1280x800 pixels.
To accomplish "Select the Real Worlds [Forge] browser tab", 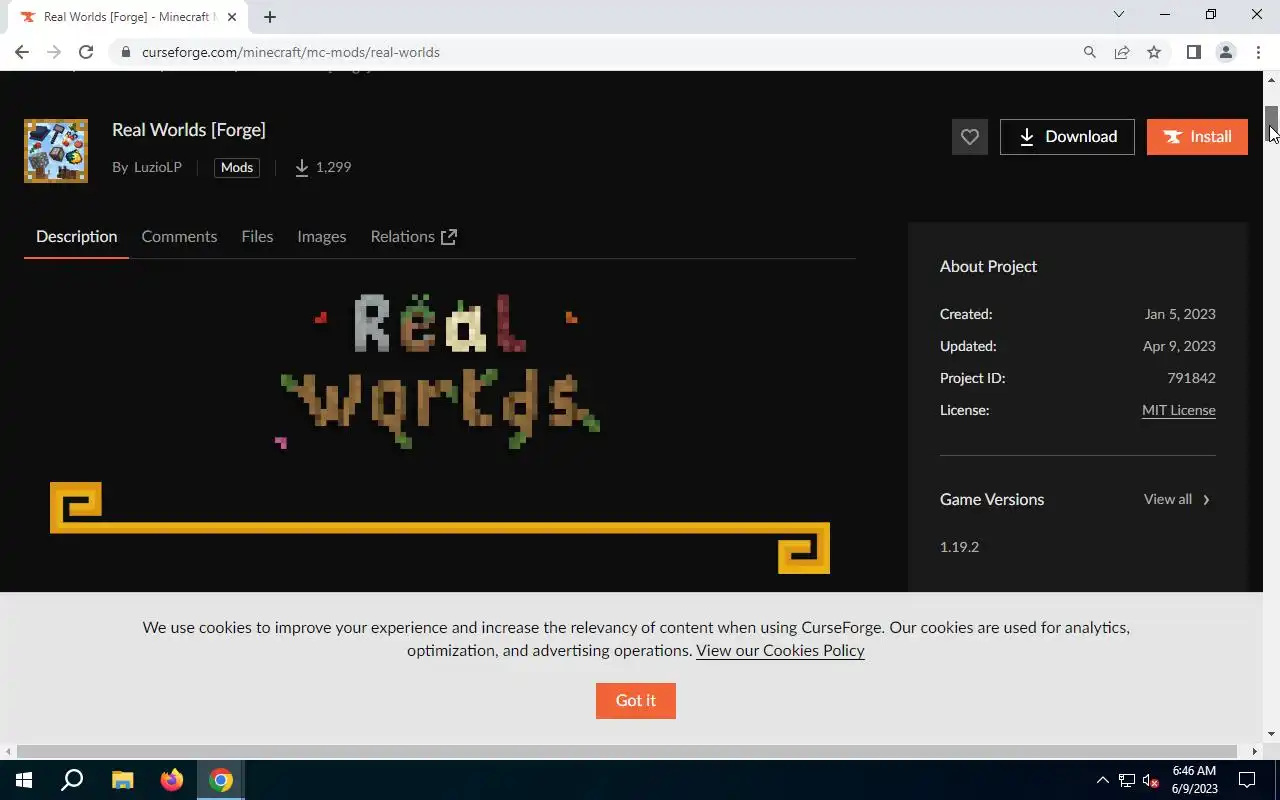I will coord(128,17).
